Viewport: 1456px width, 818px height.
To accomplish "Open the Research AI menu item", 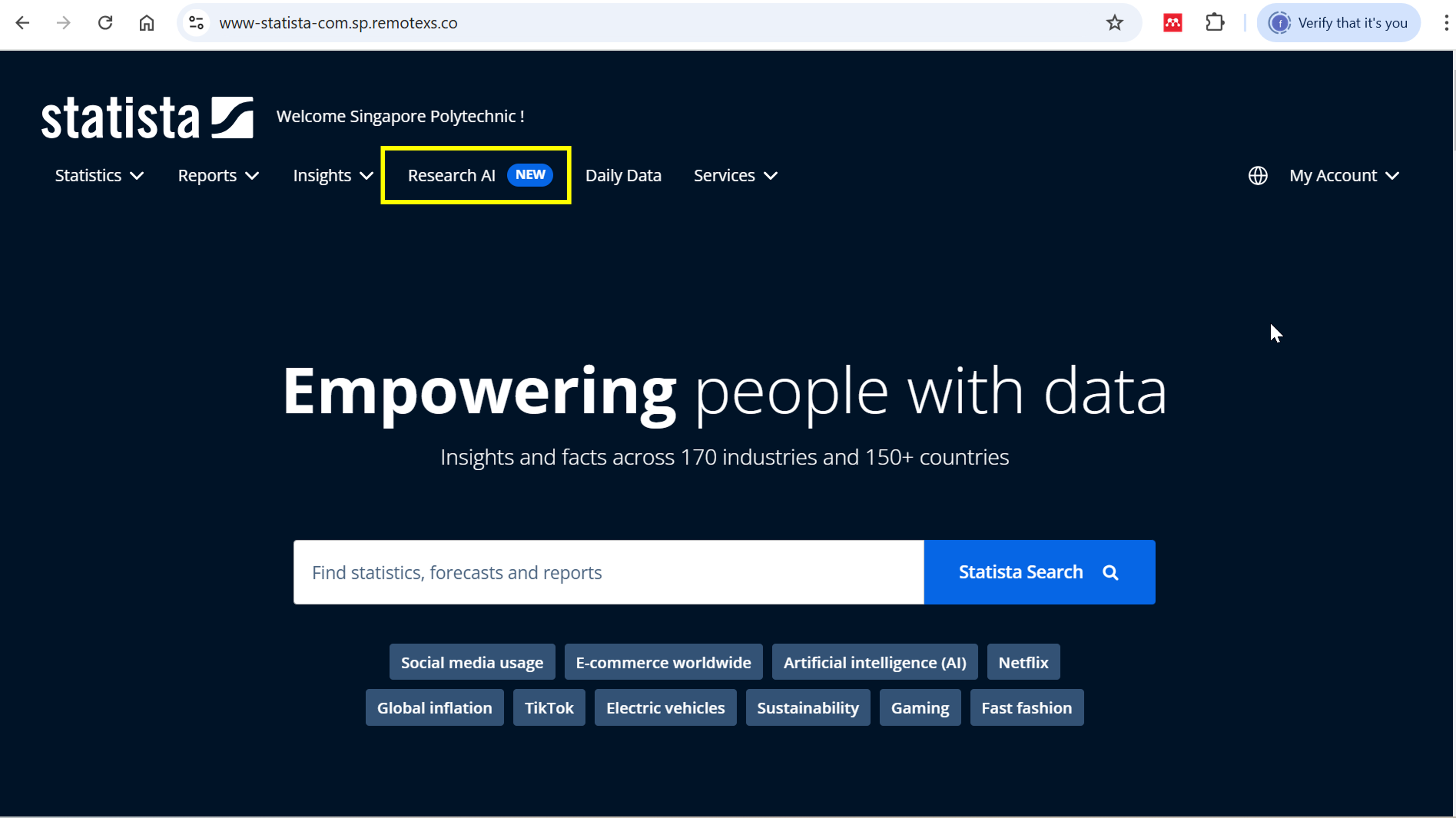I will pos(451,176).
